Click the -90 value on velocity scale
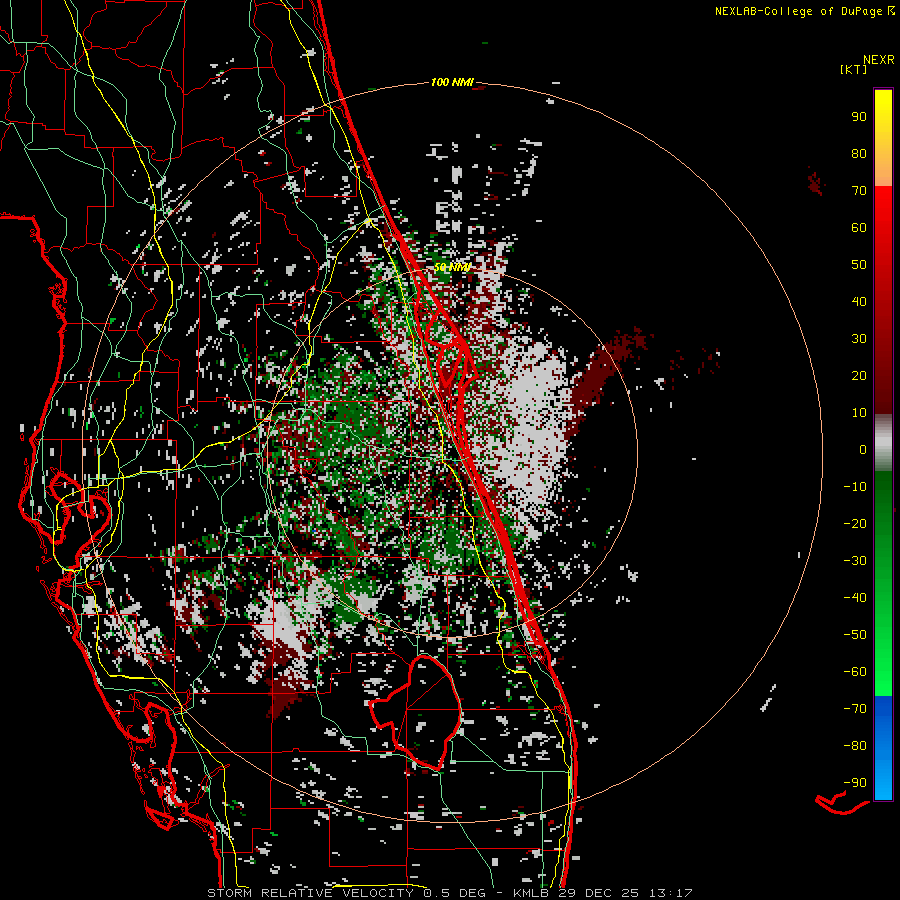 click(x=855, y=783)
